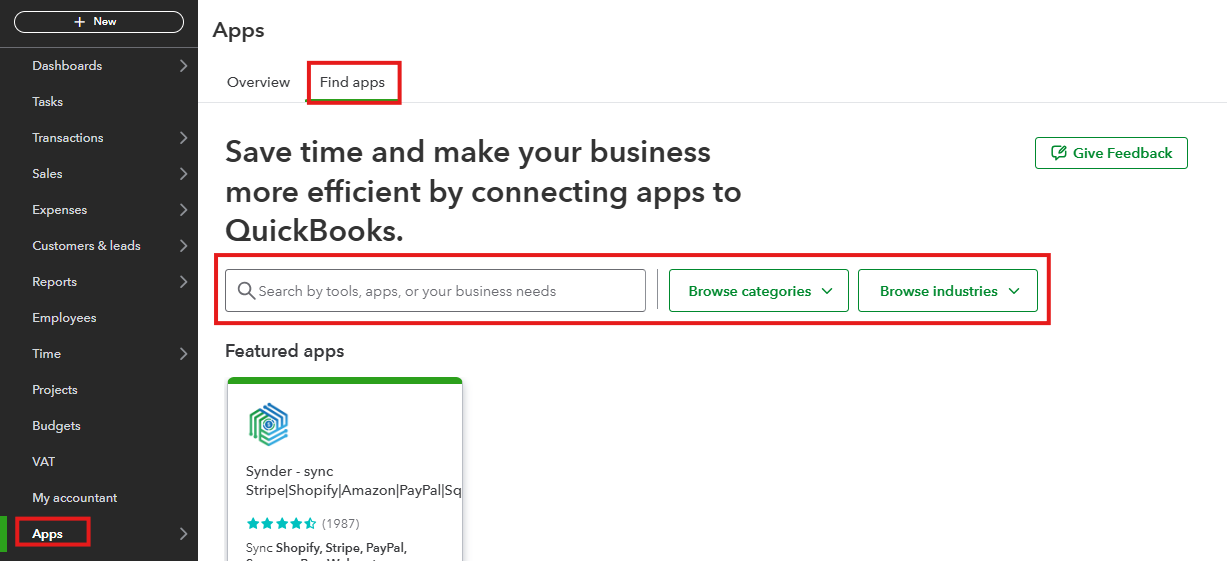Open Reports in the sidebar

(x=54, y=282)
